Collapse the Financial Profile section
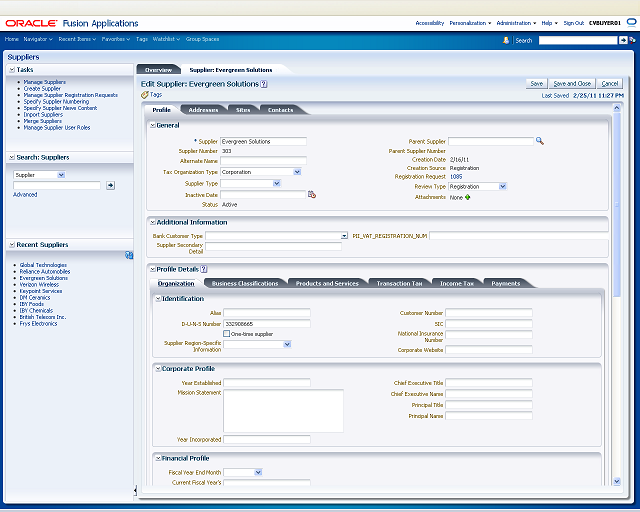This screenshot has height=512, width=640. (x=158, y=459)
